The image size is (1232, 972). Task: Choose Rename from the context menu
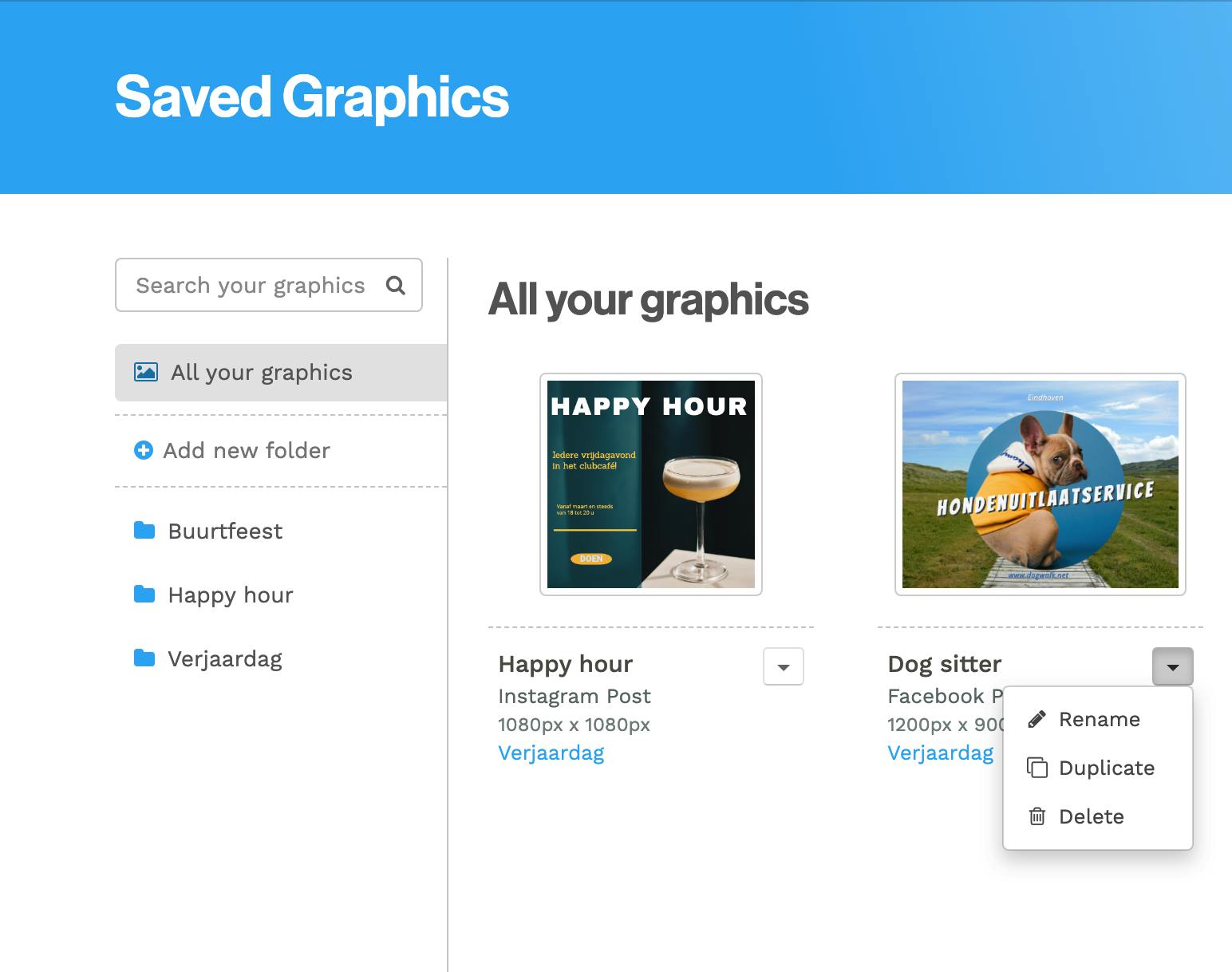tap(1098, 719)
